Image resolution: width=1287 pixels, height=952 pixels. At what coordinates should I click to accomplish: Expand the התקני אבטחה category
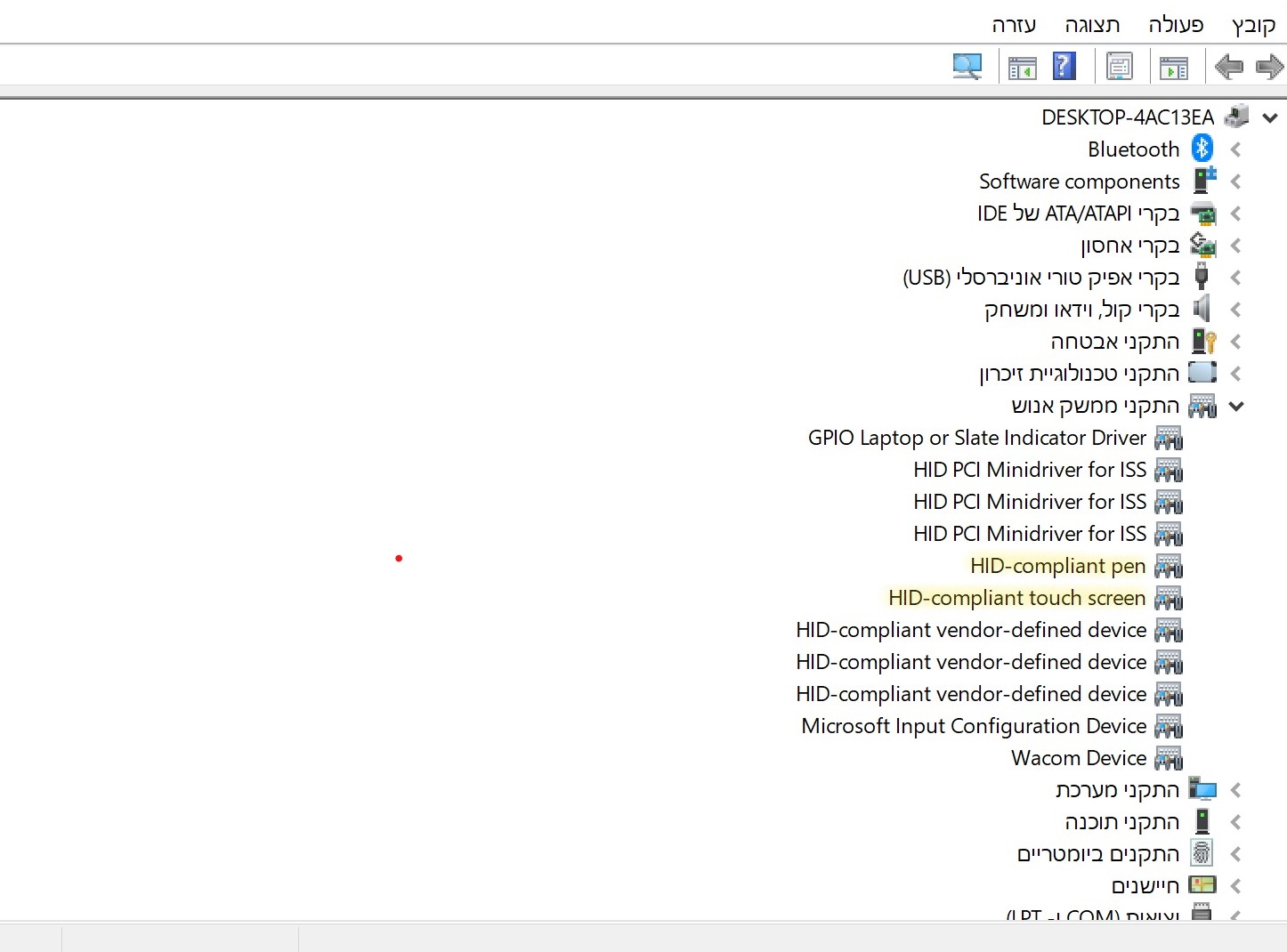pos(1235,342)
